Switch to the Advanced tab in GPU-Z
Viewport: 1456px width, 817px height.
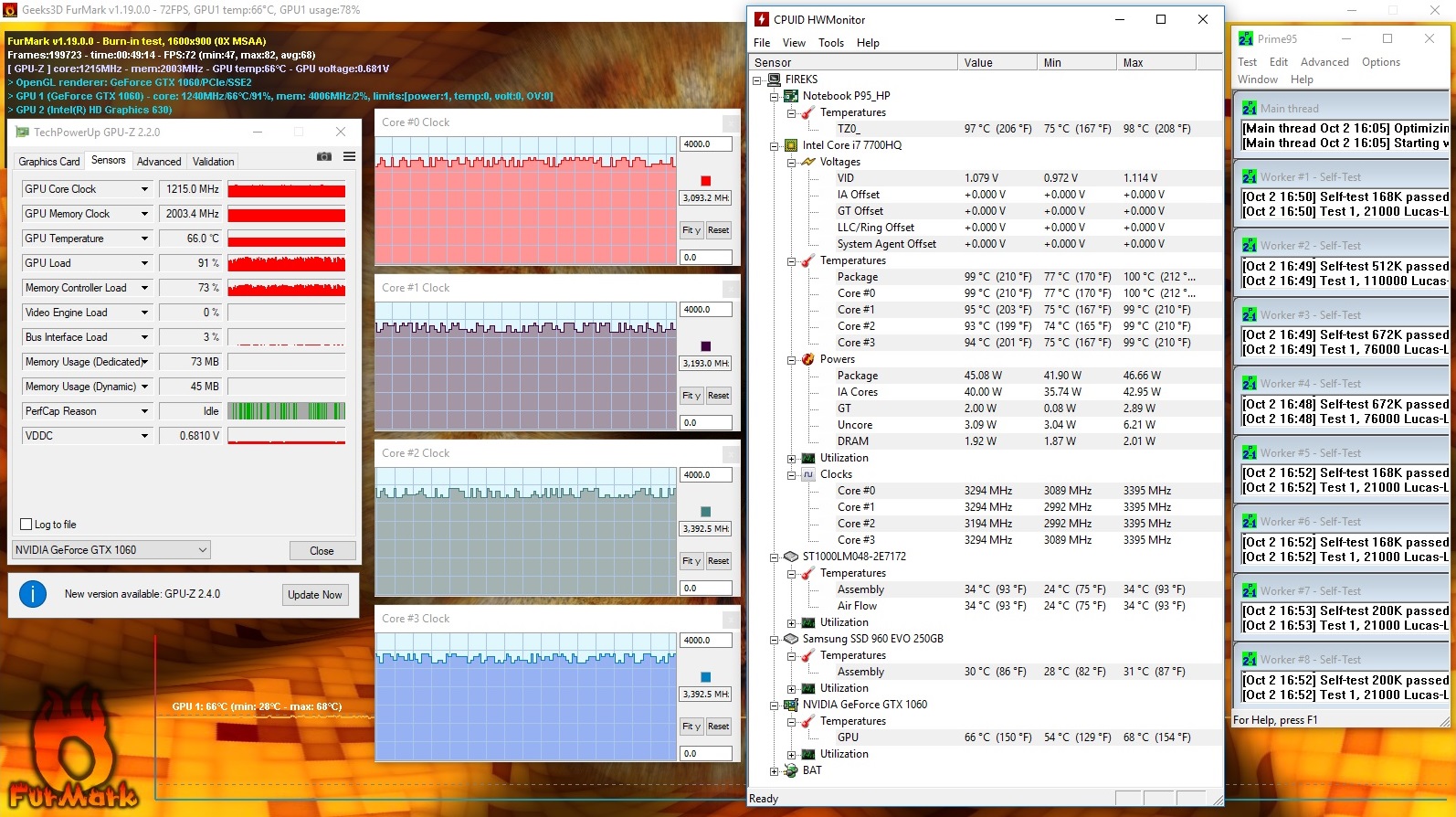[159, 162]
